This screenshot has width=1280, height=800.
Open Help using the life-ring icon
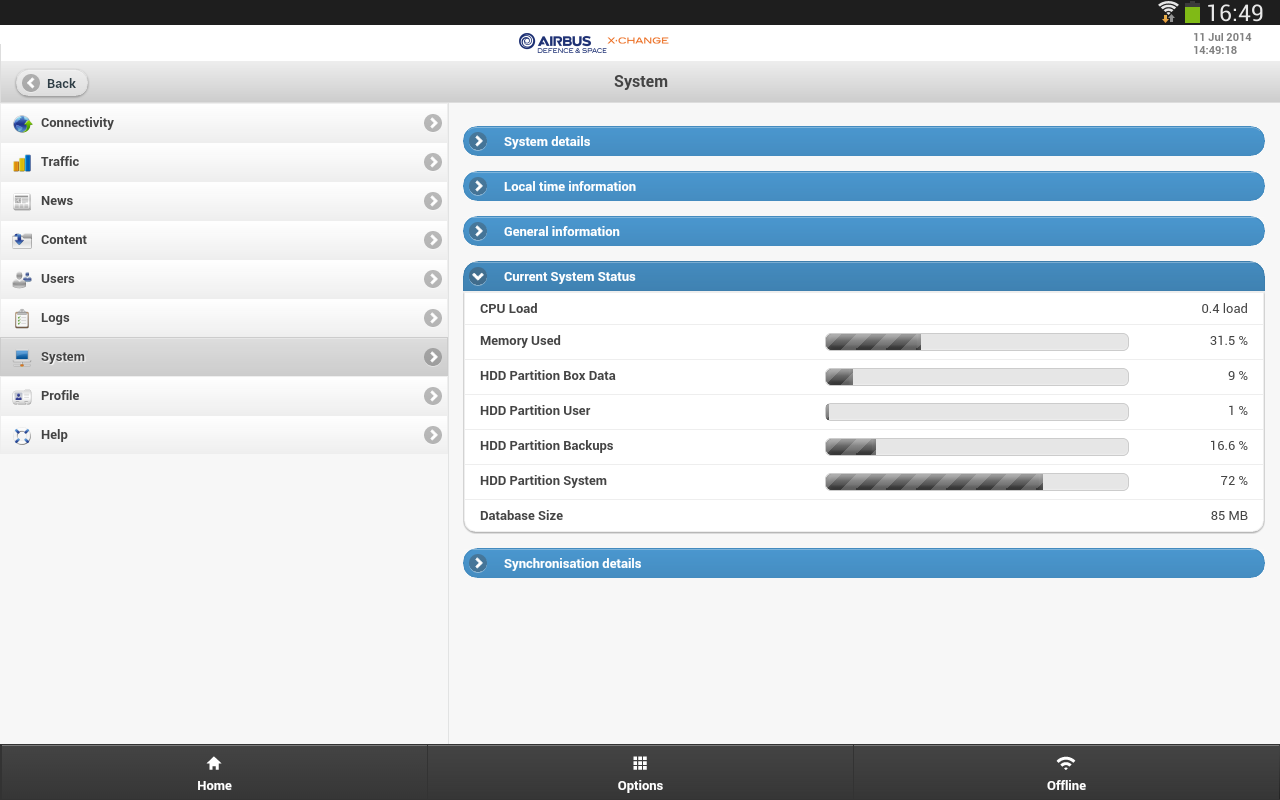[22, 434]
